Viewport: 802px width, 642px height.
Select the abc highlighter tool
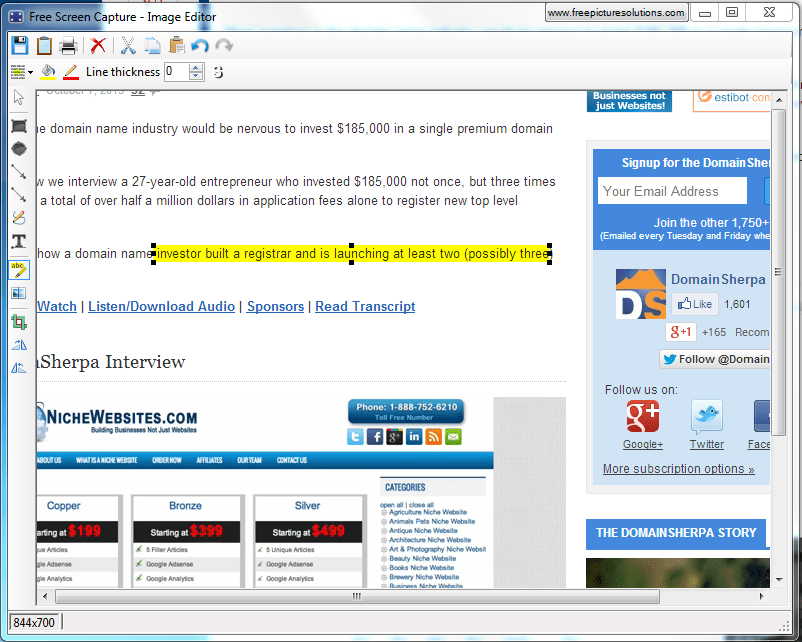point(19,270)
